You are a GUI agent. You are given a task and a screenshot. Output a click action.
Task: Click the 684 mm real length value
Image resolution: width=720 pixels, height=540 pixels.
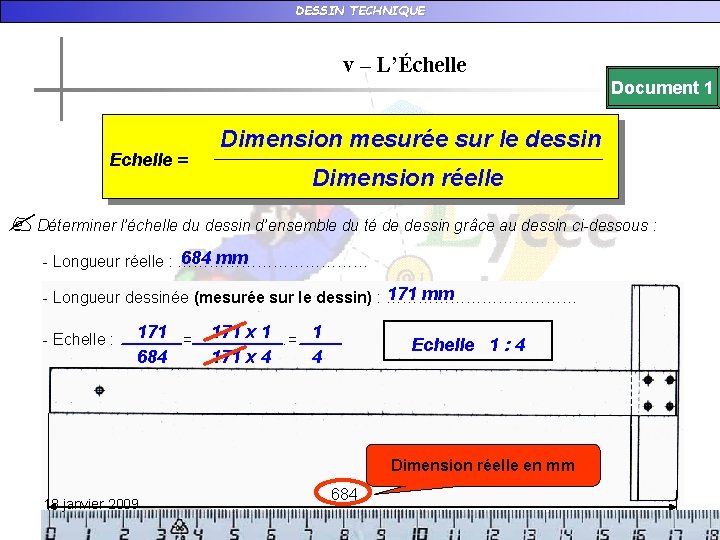pyautogui.click(x=215, y=258)
